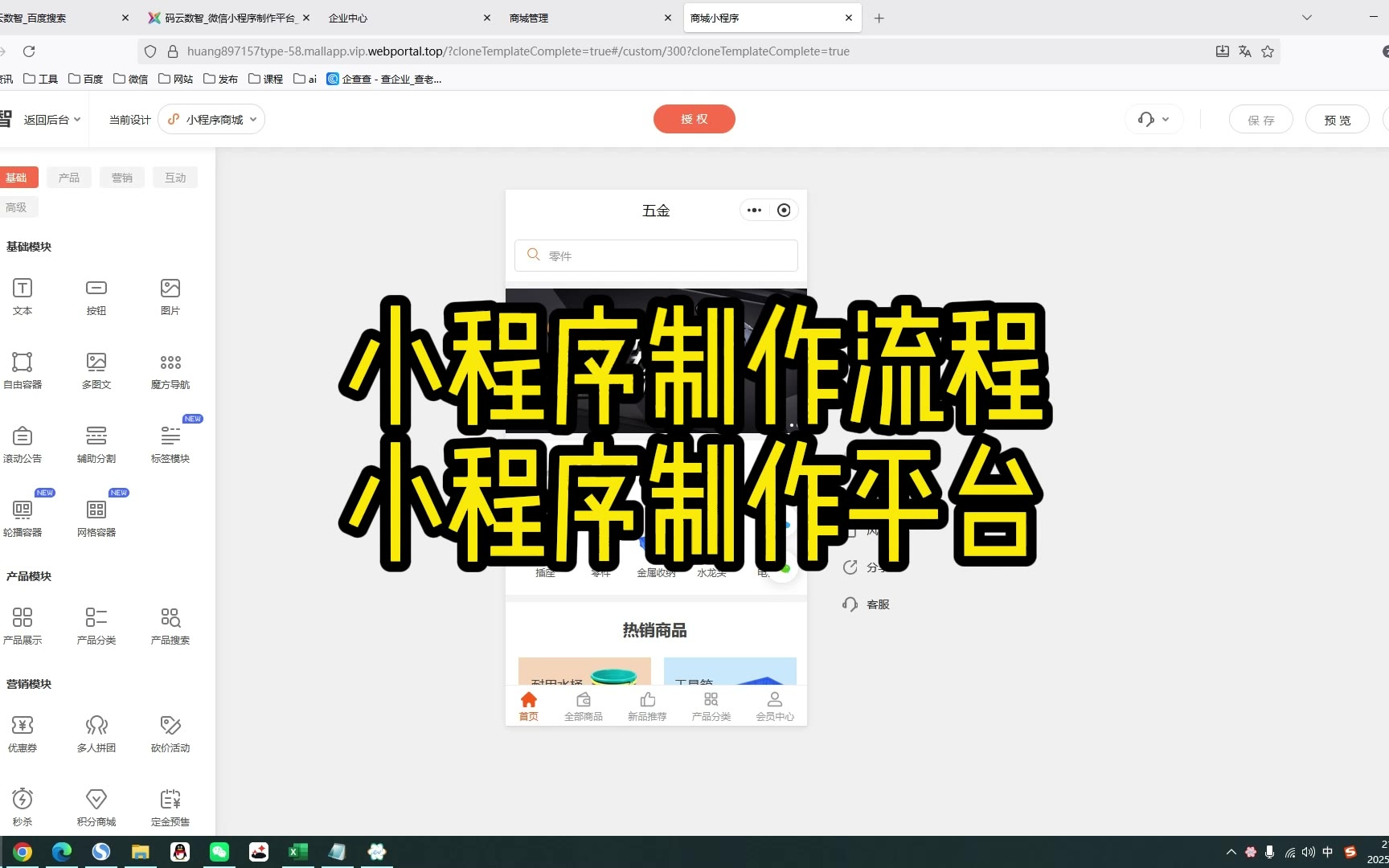
Task: Open the 小程序商城 design dropdown
Action: 212,120
